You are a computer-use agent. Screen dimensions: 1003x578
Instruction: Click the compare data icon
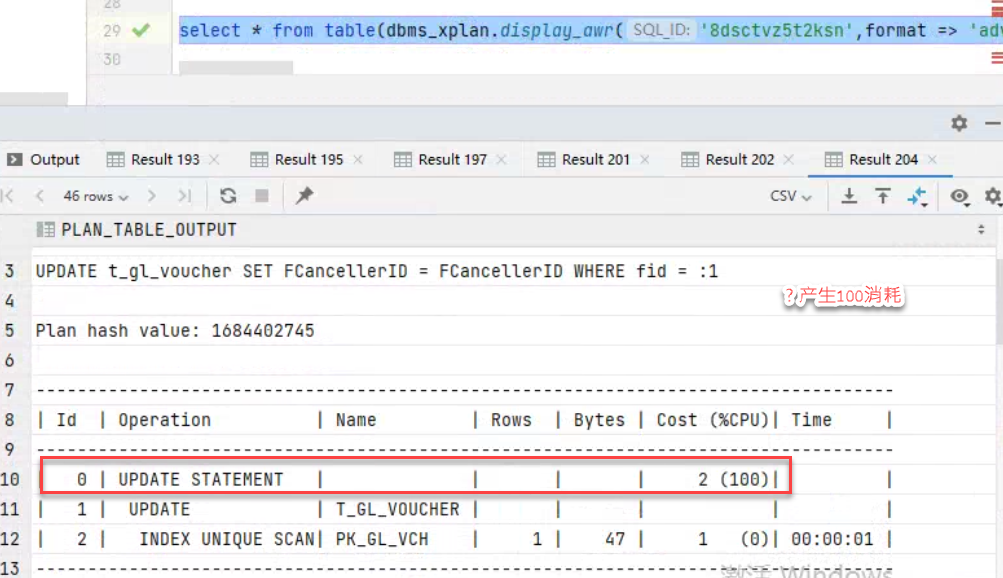pyautogui.click(x=917, y=196)
